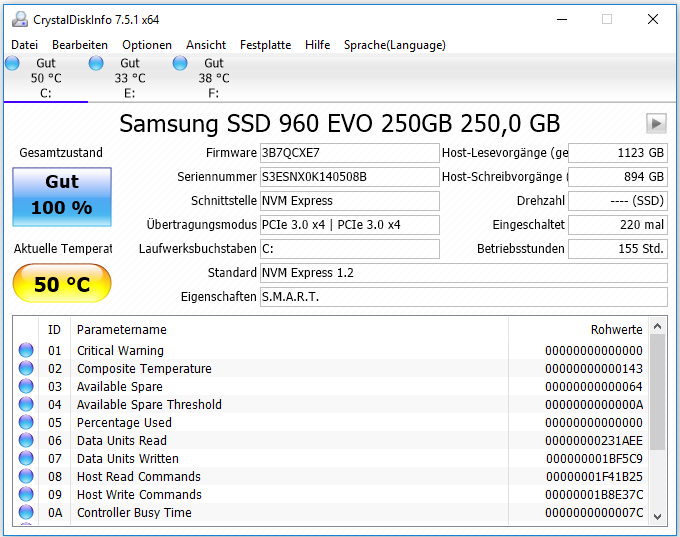Open the Sprache(Language) menu
This screenshot has width=680, height=537.
(395, 45)
